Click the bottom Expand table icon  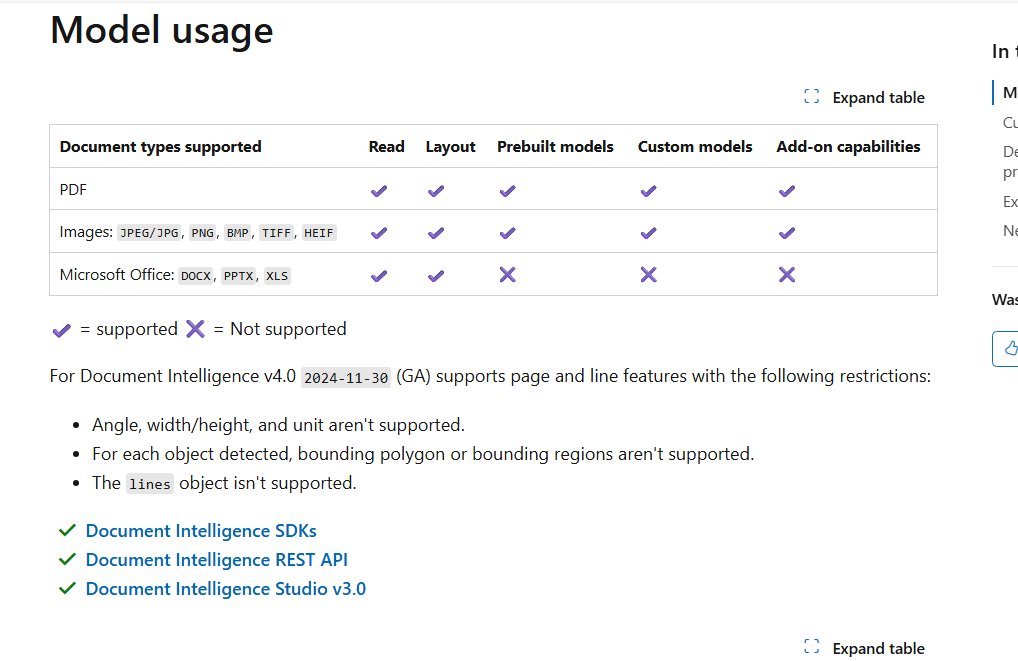click(812, 647)
